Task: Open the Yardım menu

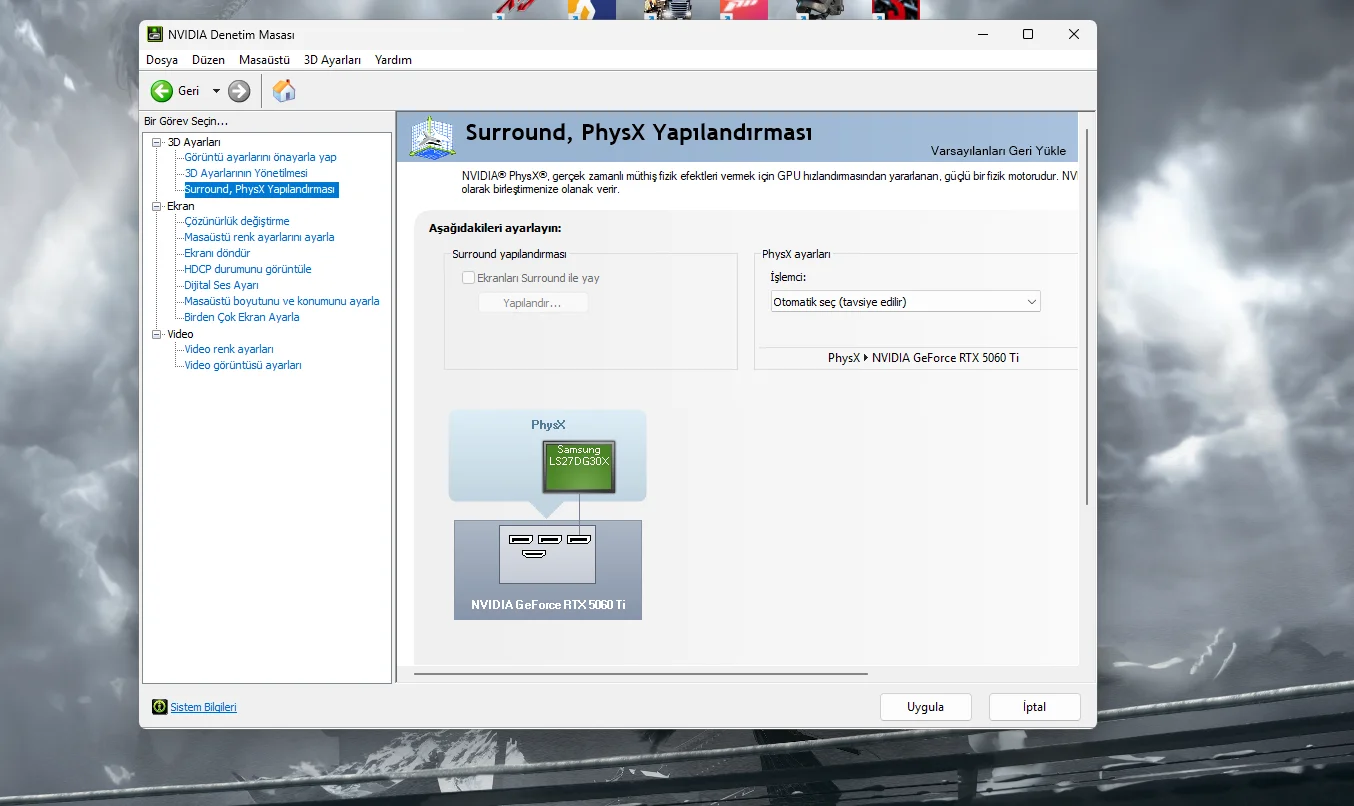Action: (393, 60)
